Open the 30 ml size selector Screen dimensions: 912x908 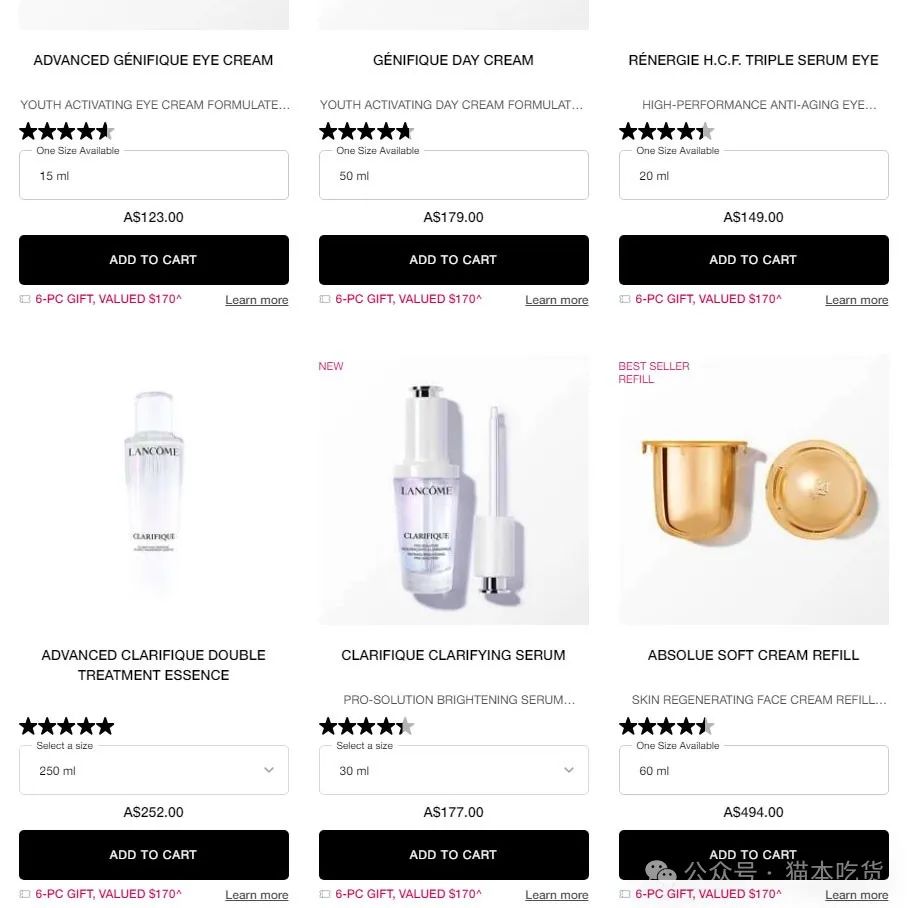click(454, 770)
